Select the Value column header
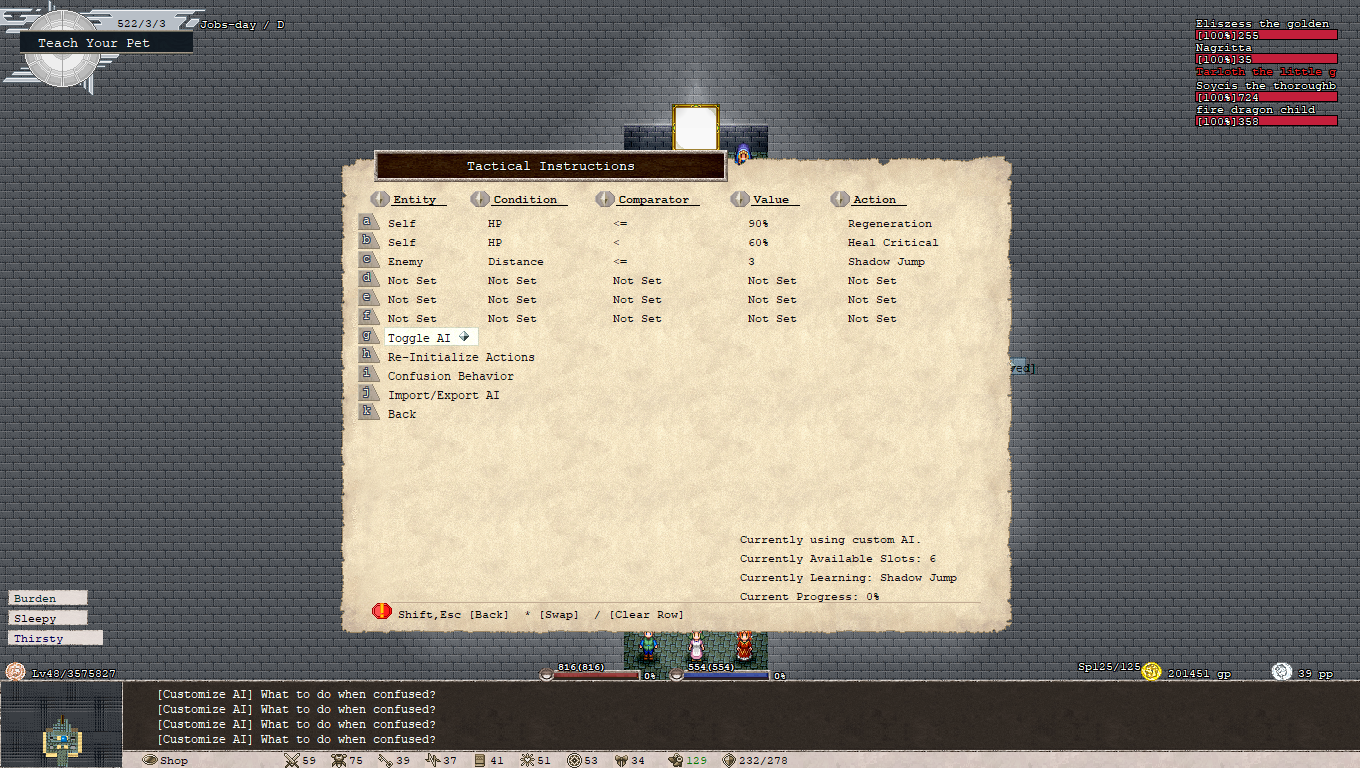Screen dimensions: 1360x768 pos(770,200)
